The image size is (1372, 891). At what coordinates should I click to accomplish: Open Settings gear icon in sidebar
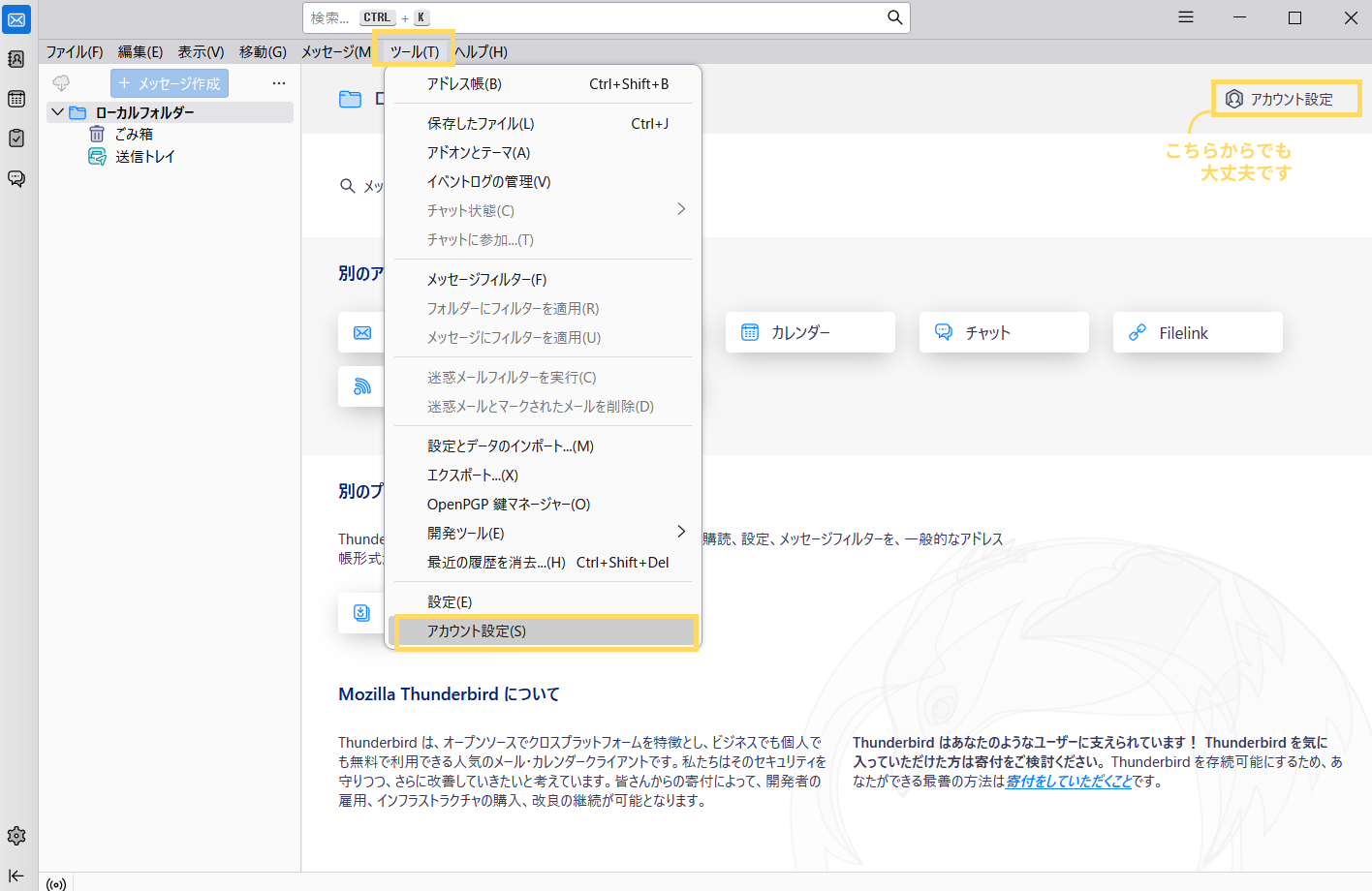(x=16, y=836)
